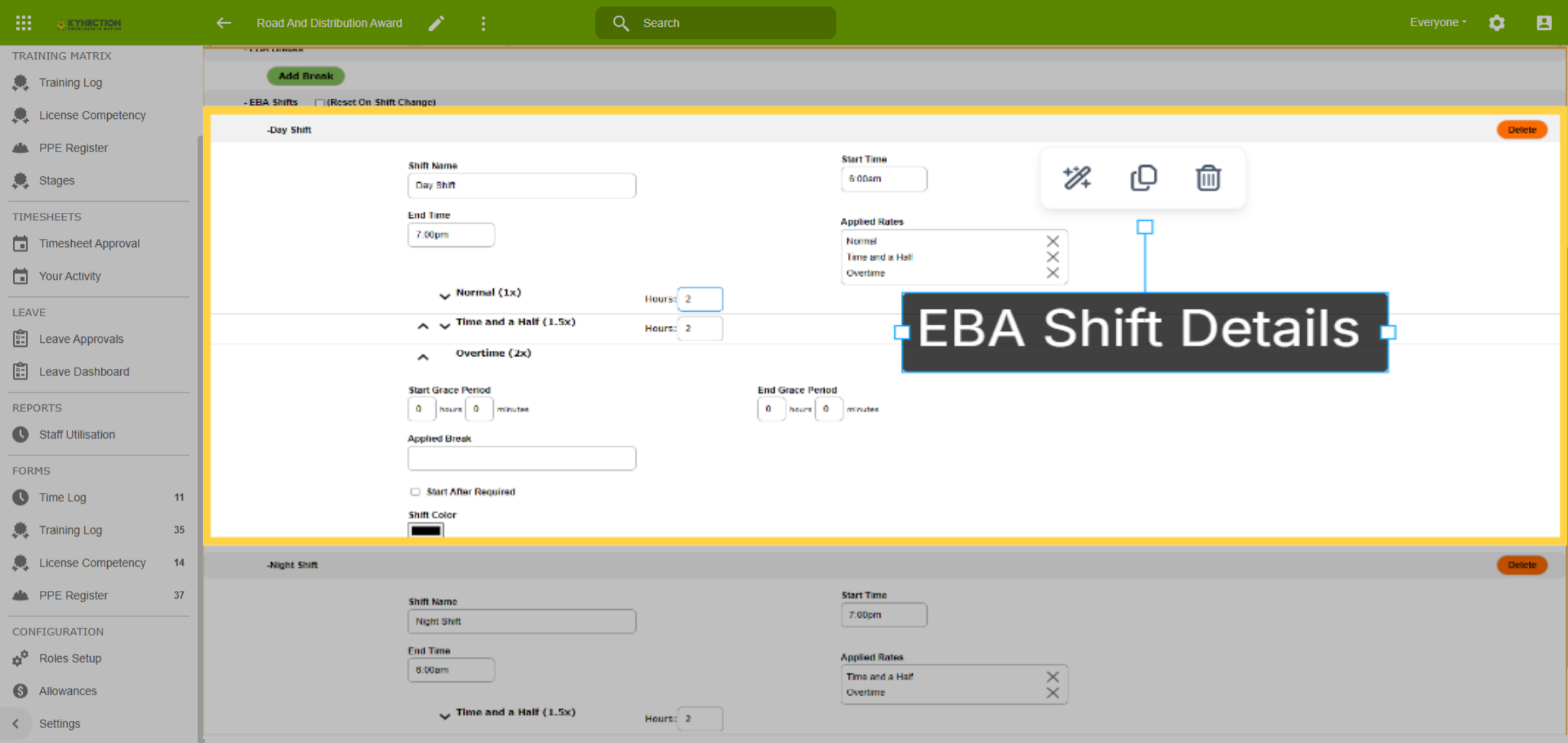Image resolution: width=1568 pixels, height=743 pixels.
Task: Open the Everyone dropdown
Action: (x=1438, y=22)
